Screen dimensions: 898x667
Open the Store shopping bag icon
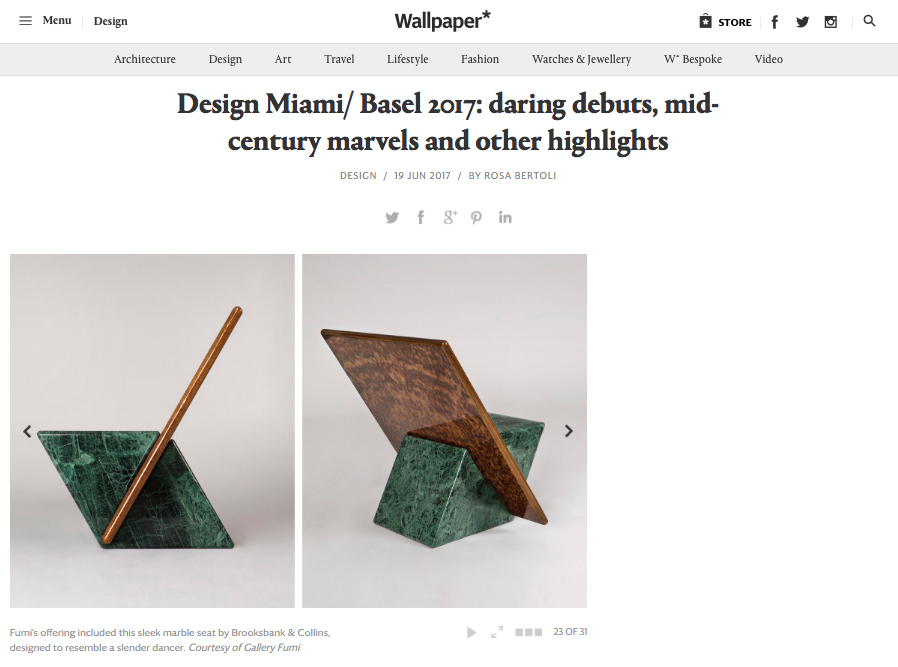point(706,21)
